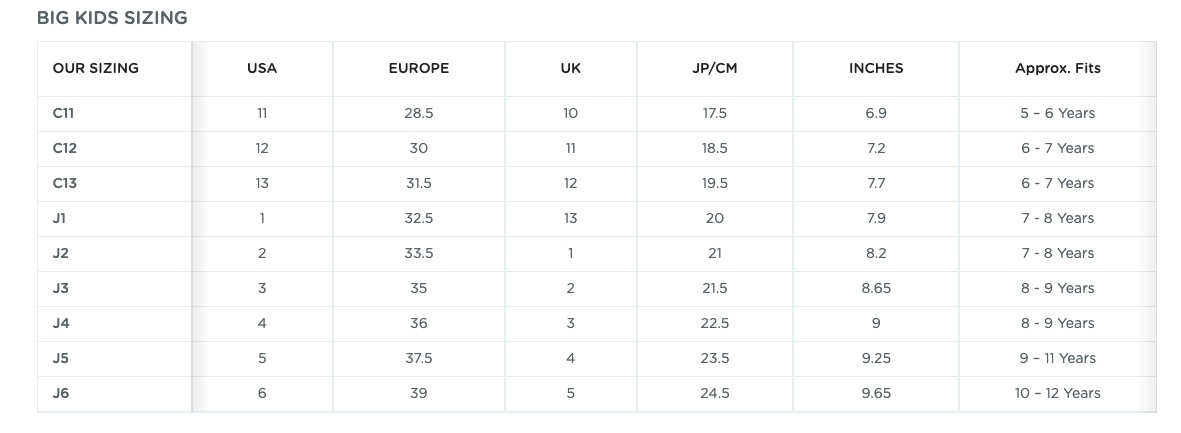Click the J1 size row label

click(x=60, y=218)
